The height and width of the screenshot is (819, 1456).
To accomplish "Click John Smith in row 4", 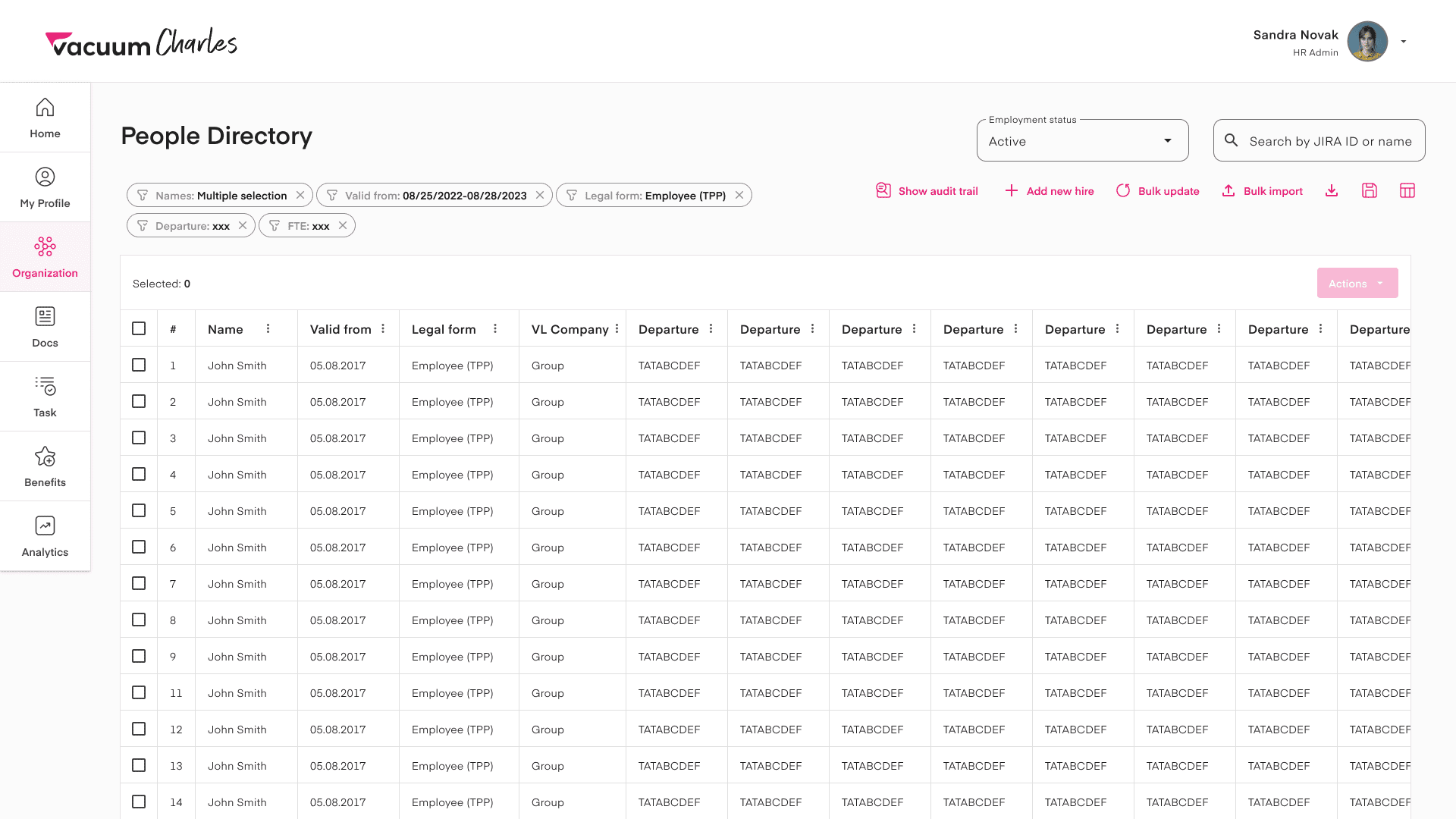I will click(x=237, y=475).
